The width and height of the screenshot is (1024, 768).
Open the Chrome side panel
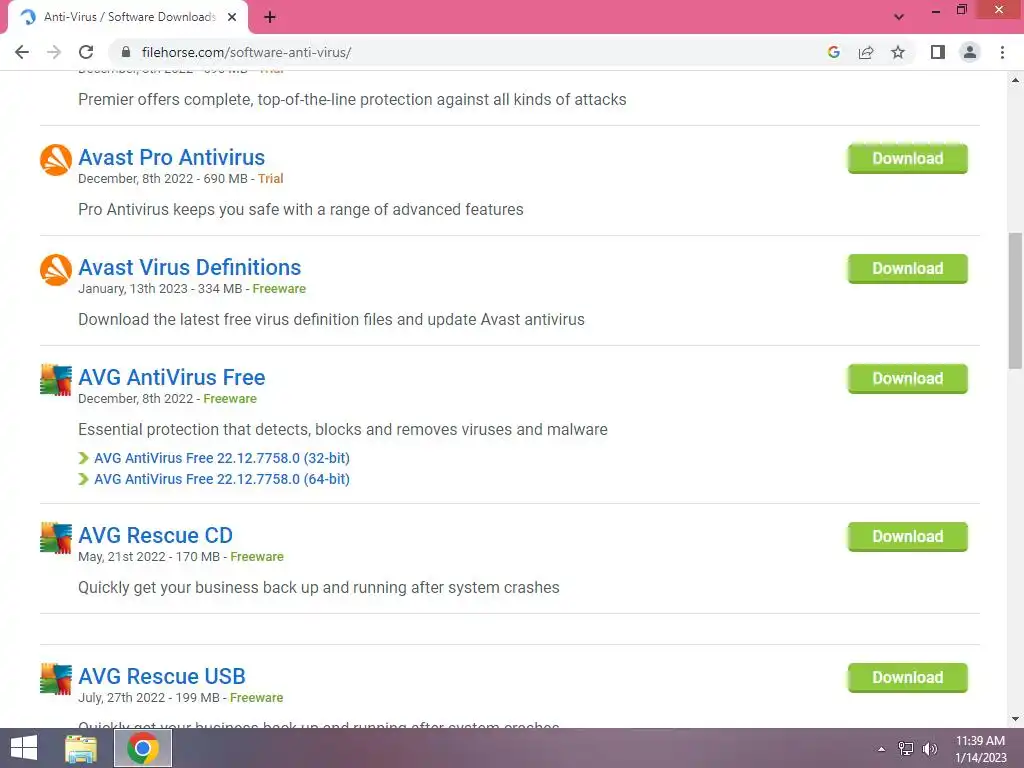tap(938, 52)
